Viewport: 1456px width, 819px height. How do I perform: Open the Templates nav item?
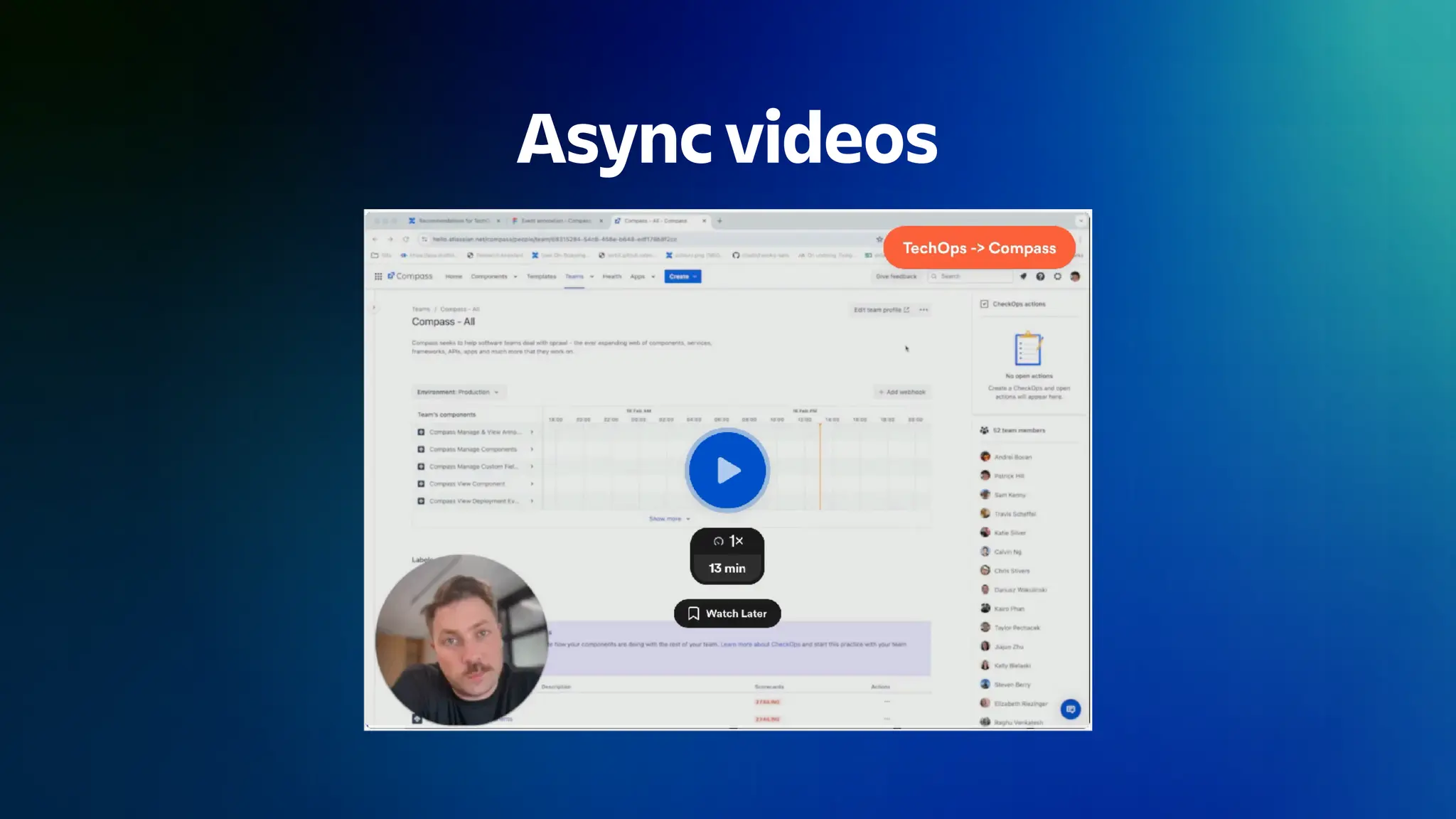point(541,277)
